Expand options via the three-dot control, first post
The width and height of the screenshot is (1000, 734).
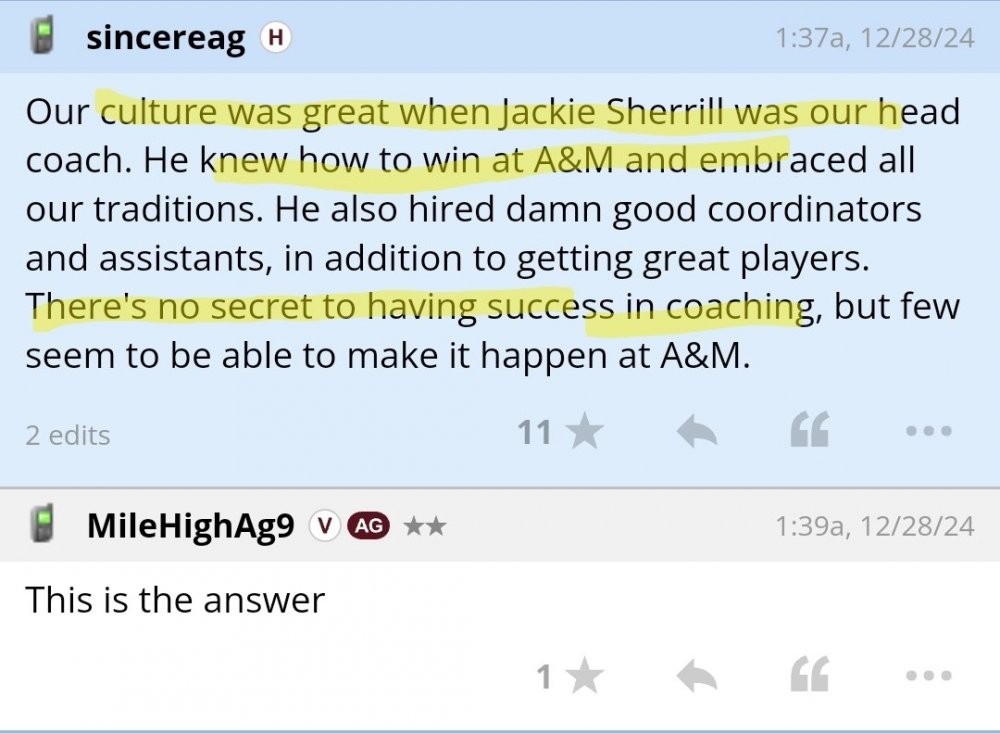(928, 431)
